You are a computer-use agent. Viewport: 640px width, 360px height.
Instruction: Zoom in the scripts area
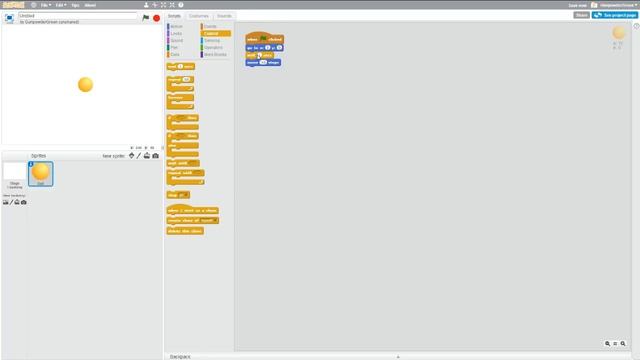click(623, 344)
